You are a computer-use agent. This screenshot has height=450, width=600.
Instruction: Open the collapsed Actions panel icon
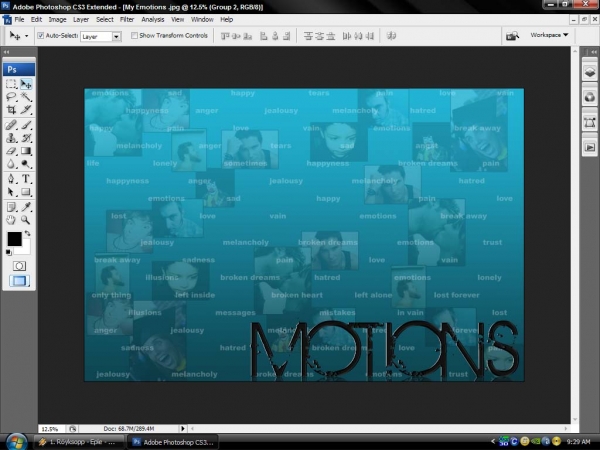point(590,147)
